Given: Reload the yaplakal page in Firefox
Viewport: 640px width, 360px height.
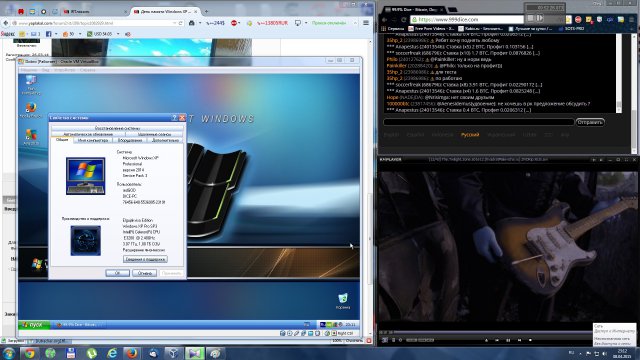Looking at the screenshot, I should (x=180, y=23).
